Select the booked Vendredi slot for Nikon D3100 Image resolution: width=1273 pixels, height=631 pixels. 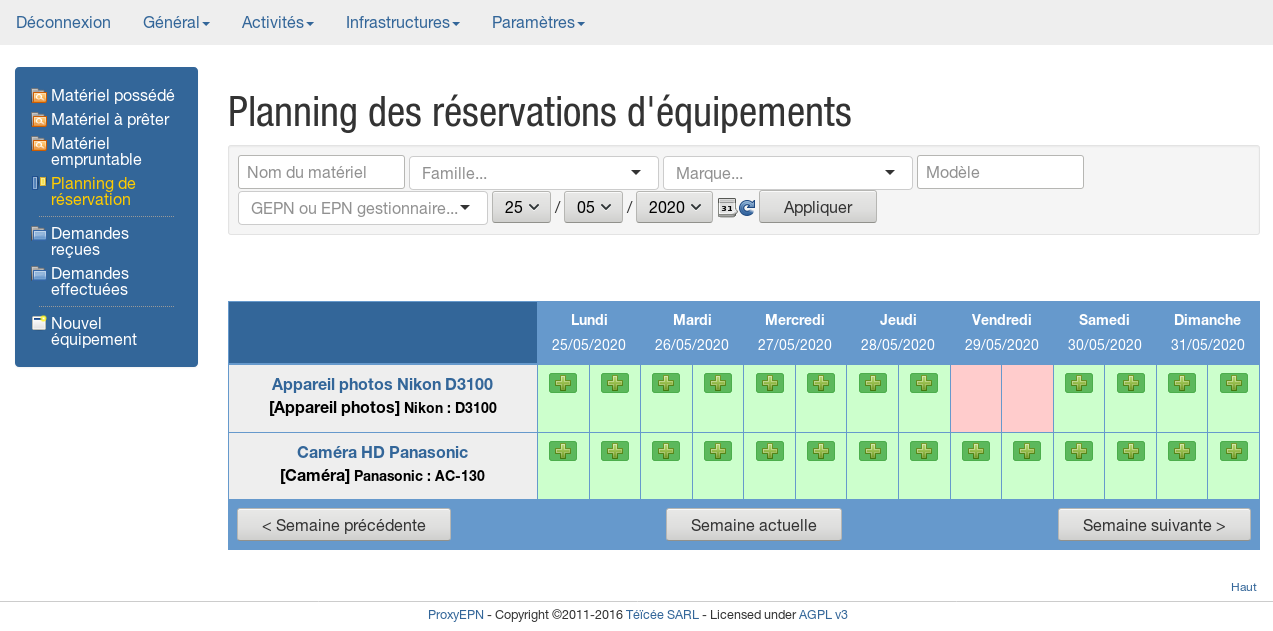click(x=976, y=398)
